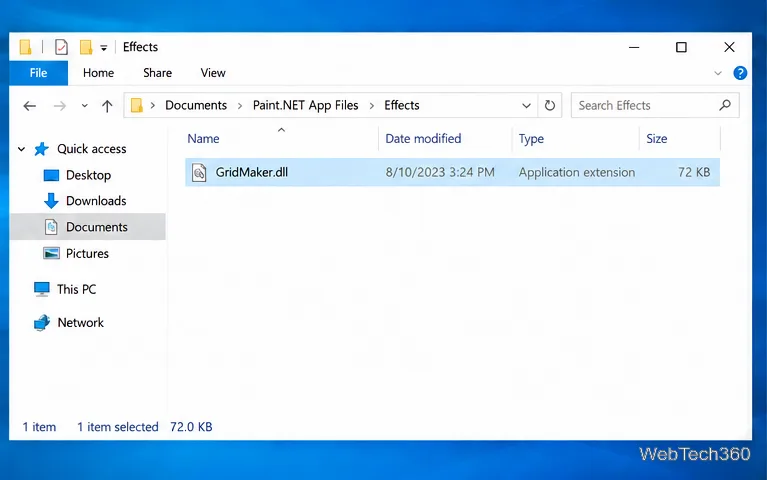
Task: Expand chevron after Documents in address bar
Action: pyautogui.click(x=240, y=106)
